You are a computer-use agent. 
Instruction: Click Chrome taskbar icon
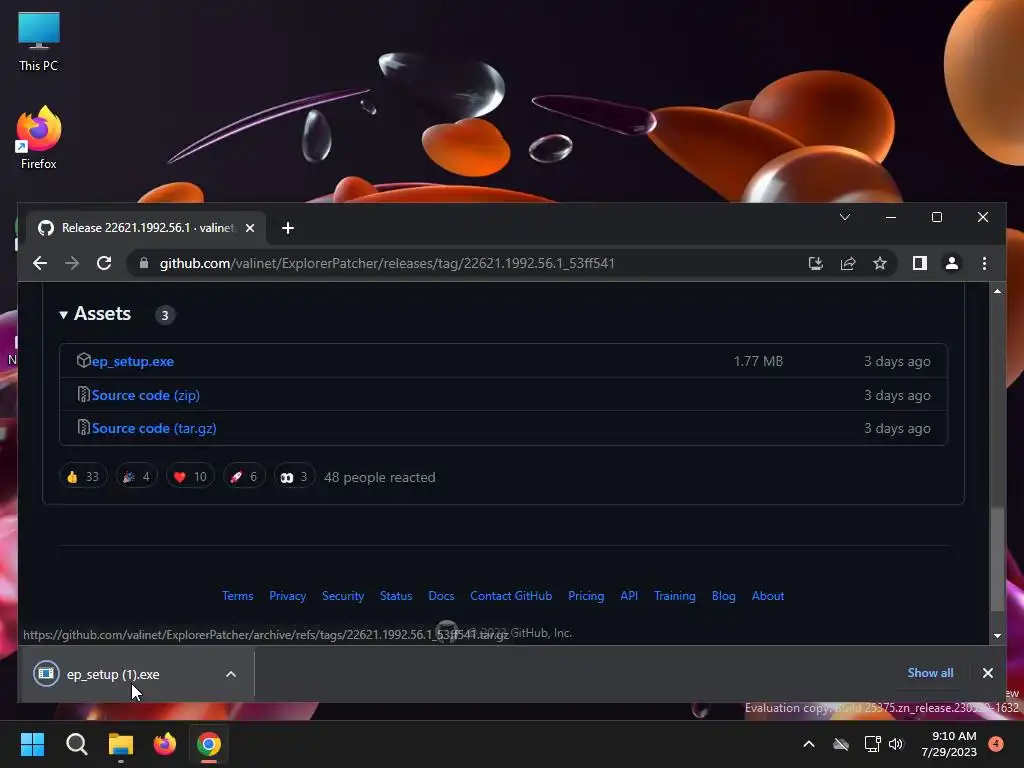[209, 744]
